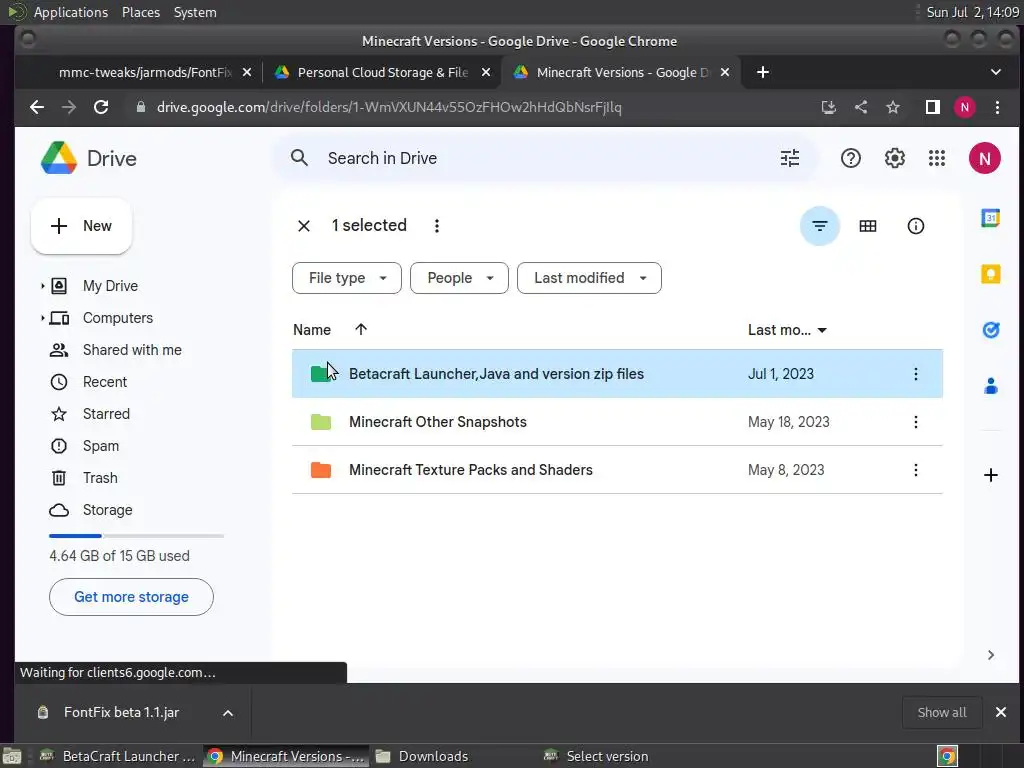Open the File type filter dropdown

point(347,278)
